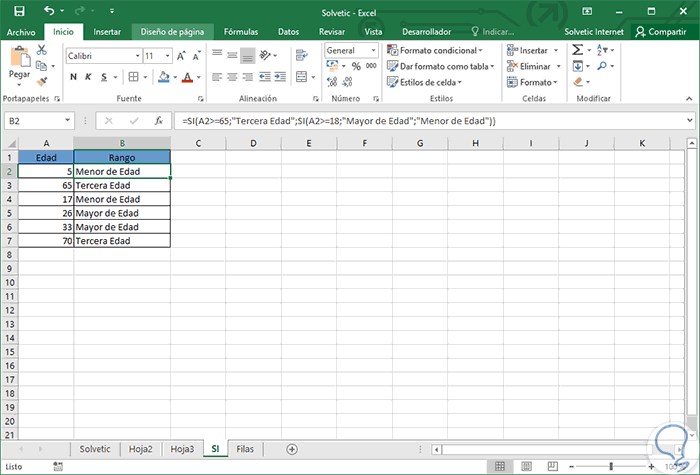Click the Undo arrow icon
This screenshot has height=475, width=700.
pyautogui.click(x=50, y=11)
